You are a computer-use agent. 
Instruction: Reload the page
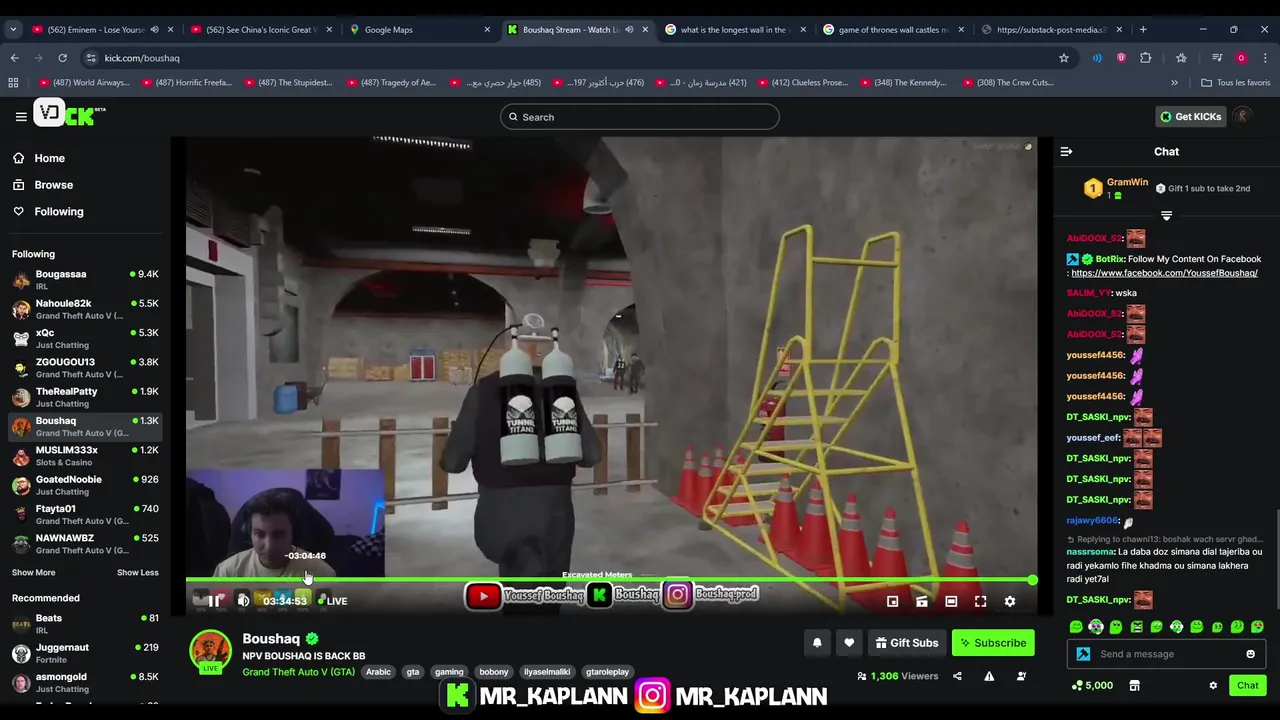(x=62, y=58)
